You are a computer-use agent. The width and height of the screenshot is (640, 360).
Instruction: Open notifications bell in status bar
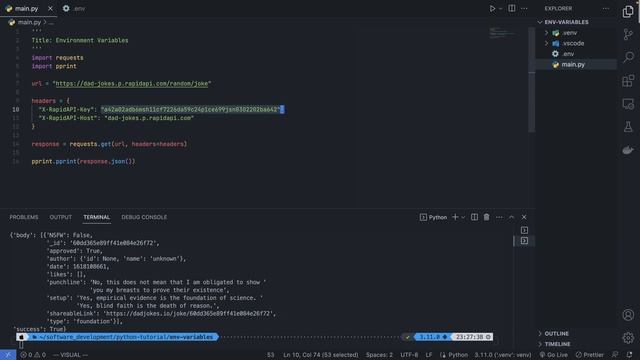coord(629,355)
